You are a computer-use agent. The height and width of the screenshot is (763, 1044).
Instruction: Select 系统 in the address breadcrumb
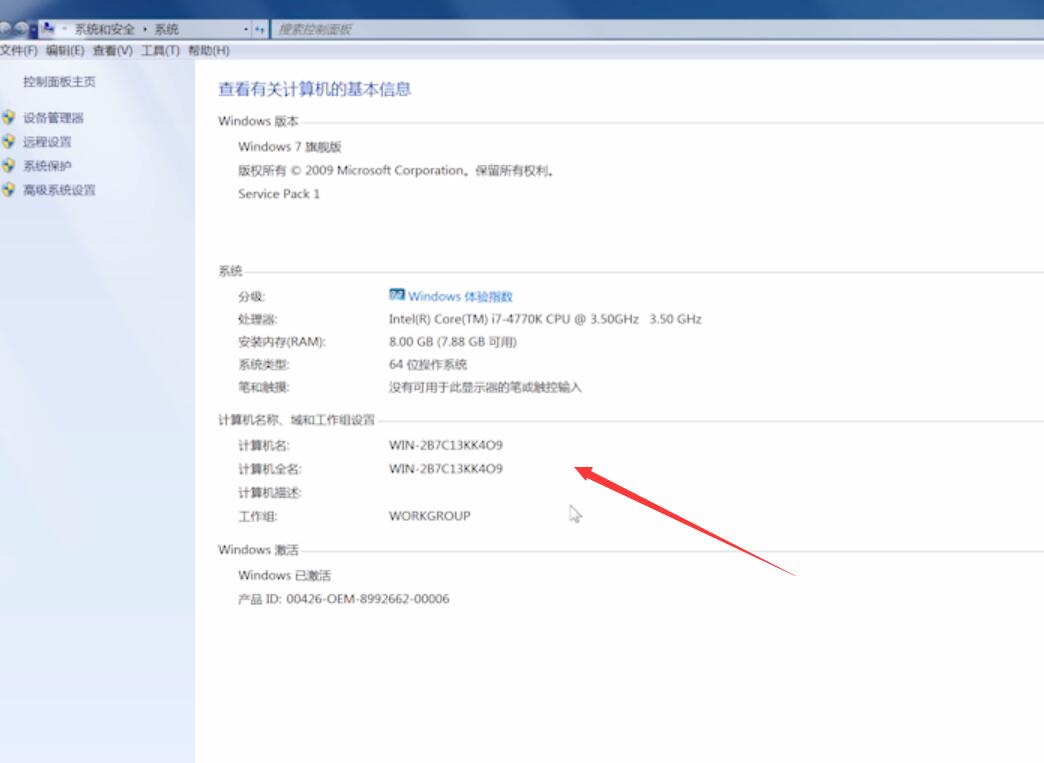[166, 29]
